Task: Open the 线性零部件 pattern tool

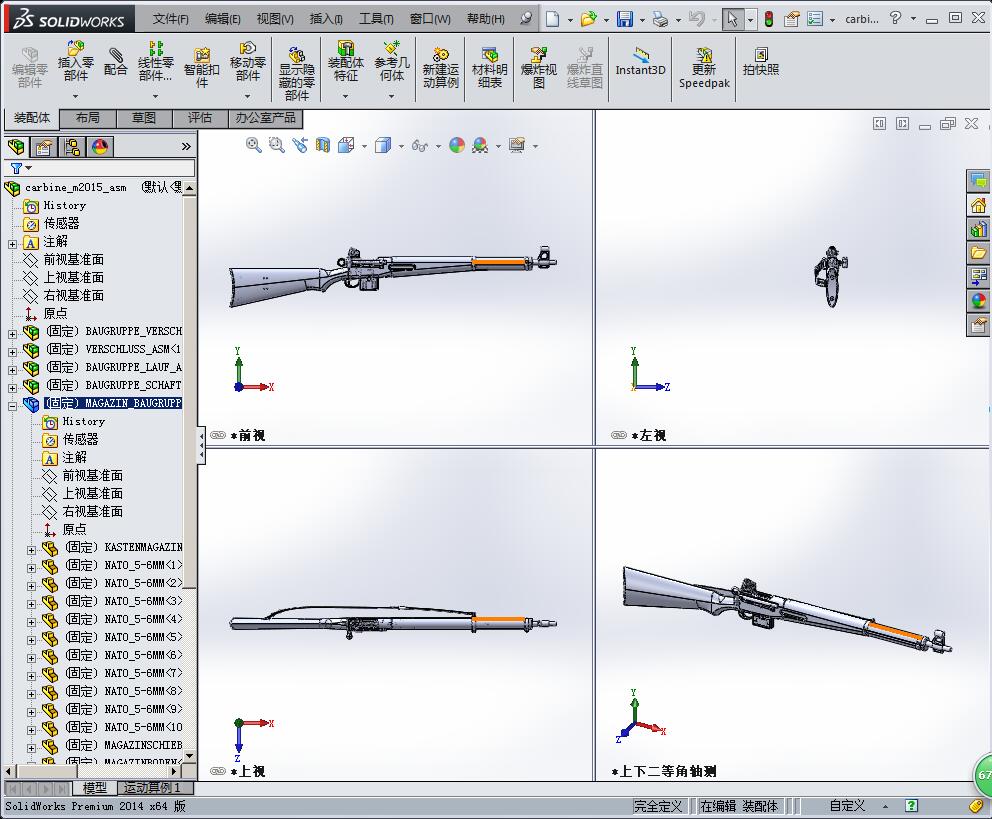Action: click(155, 61)
